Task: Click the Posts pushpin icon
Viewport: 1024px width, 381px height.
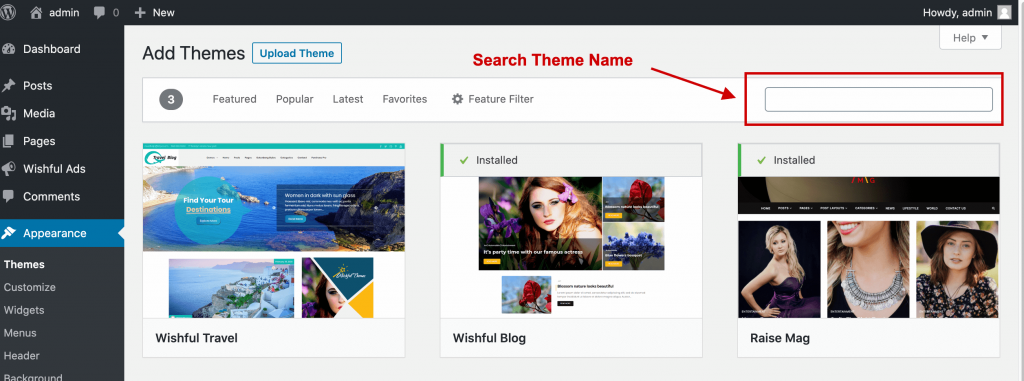Action: coord(8,86)
